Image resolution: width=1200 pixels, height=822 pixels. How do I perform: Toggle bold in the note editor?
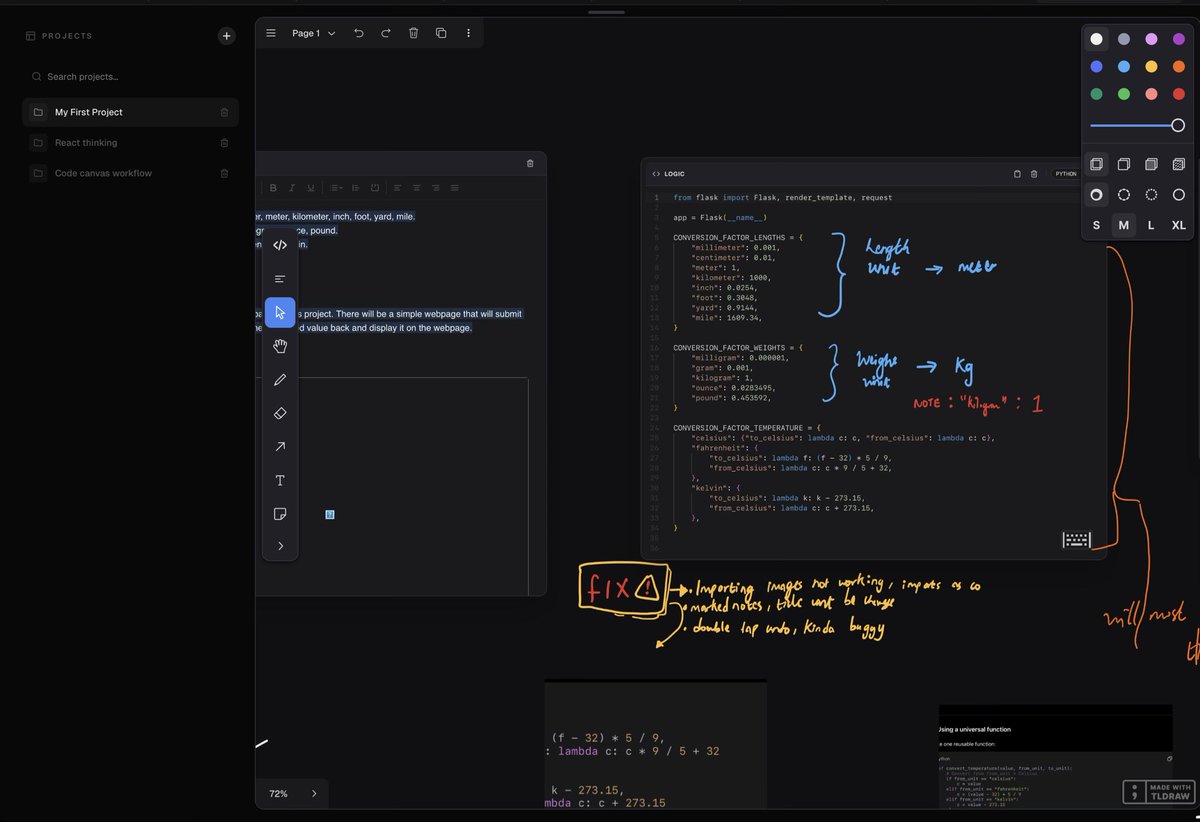point(274,188)
